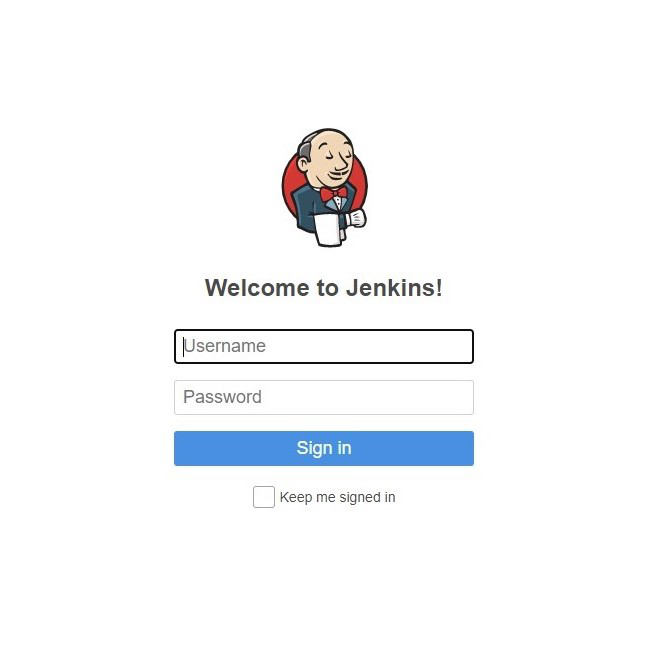Click the butler's red bow tie

[x=333, y=194]
